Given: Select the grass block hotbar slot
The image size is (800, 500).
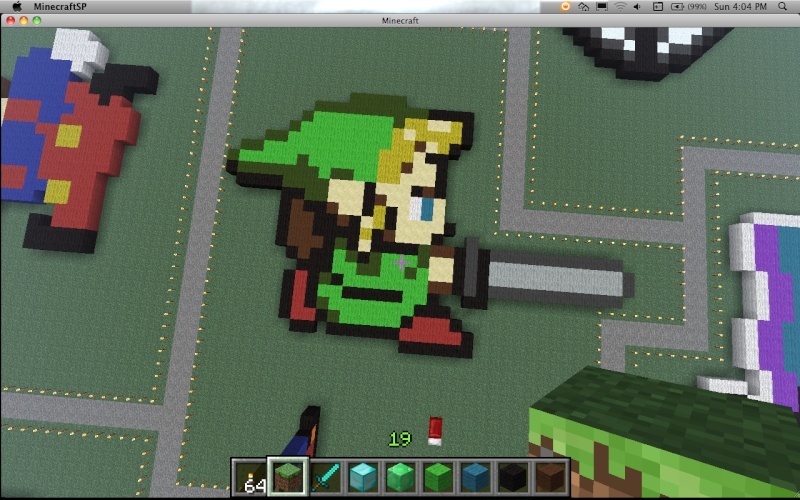Looking at the screenshot, I should pyautogui.click(x=288, y=477).
